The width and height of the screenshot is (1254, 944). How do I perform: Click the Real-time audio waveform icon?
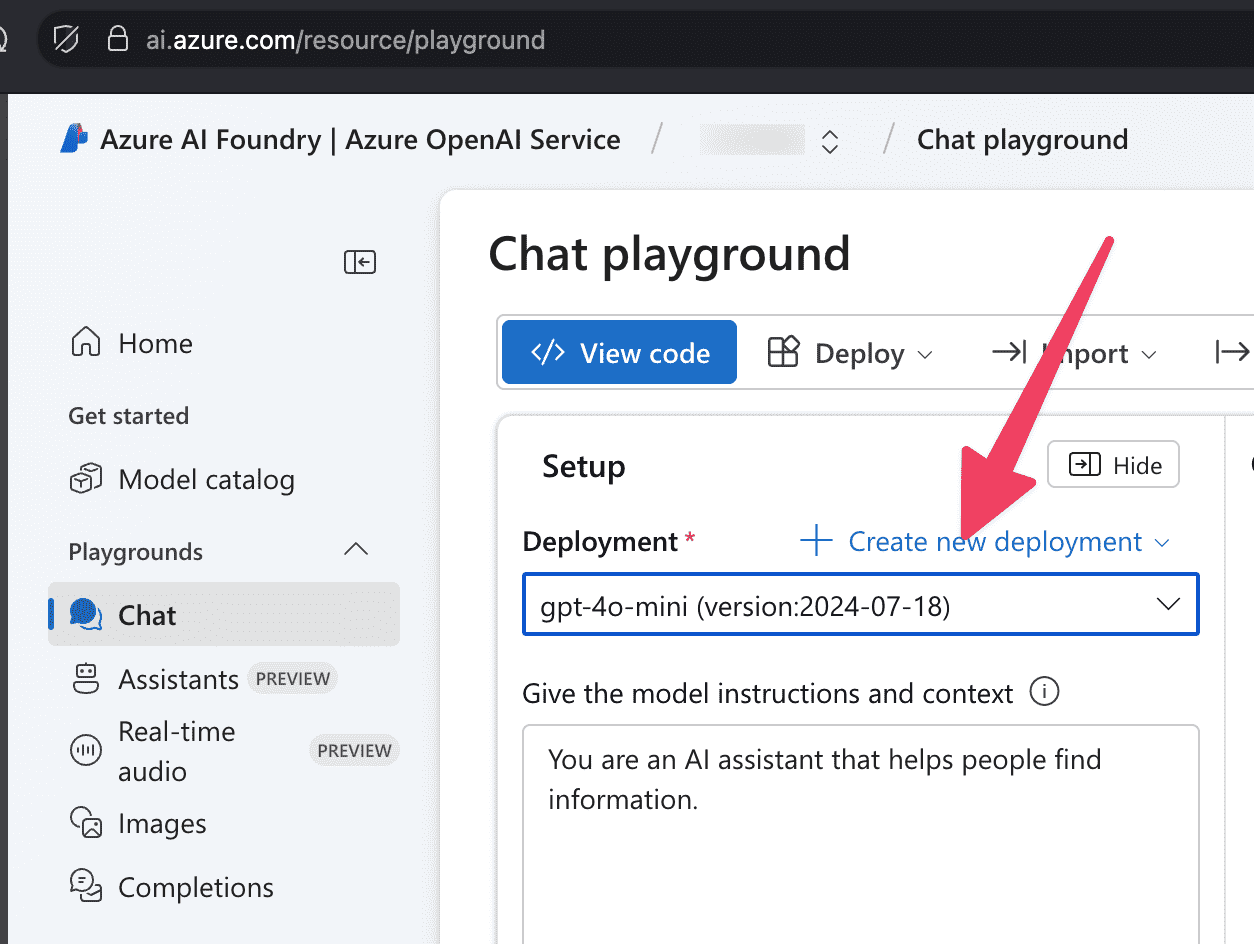point(86,751)
